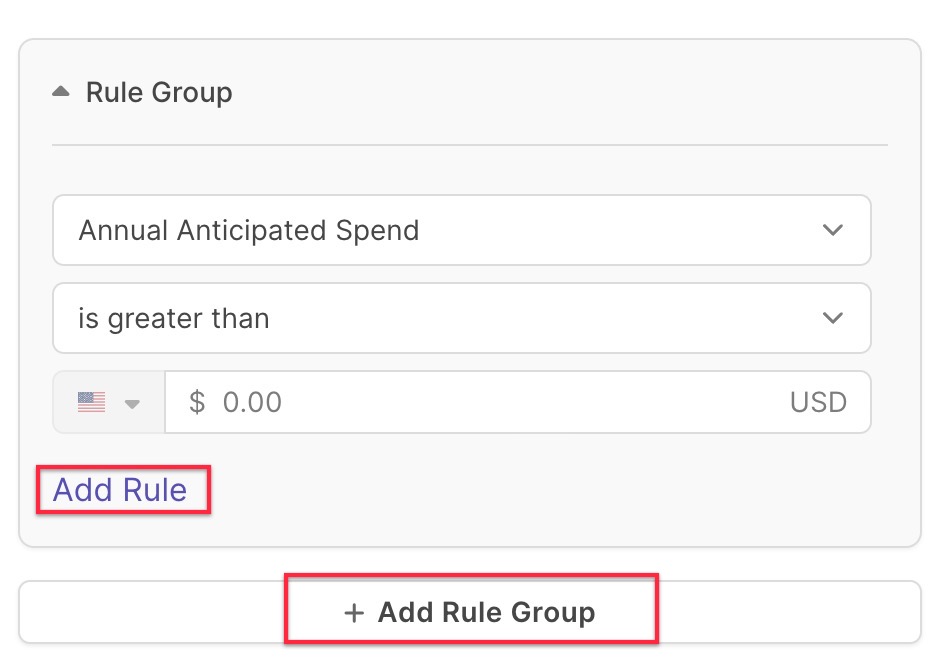Collapse the Rule Group with the triangle icon
Screen dimensions: 948x668
(61, 92)
